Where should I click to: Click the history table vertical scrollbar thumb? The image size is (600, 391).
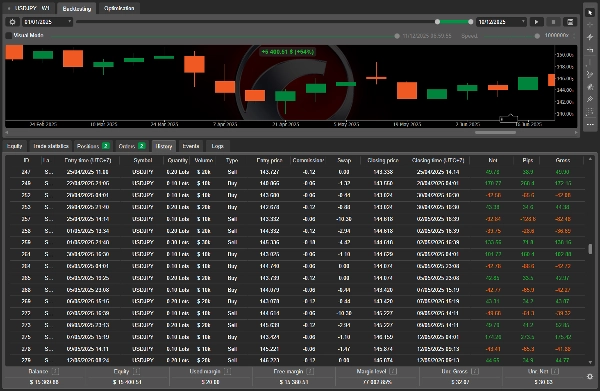(590, 249)
